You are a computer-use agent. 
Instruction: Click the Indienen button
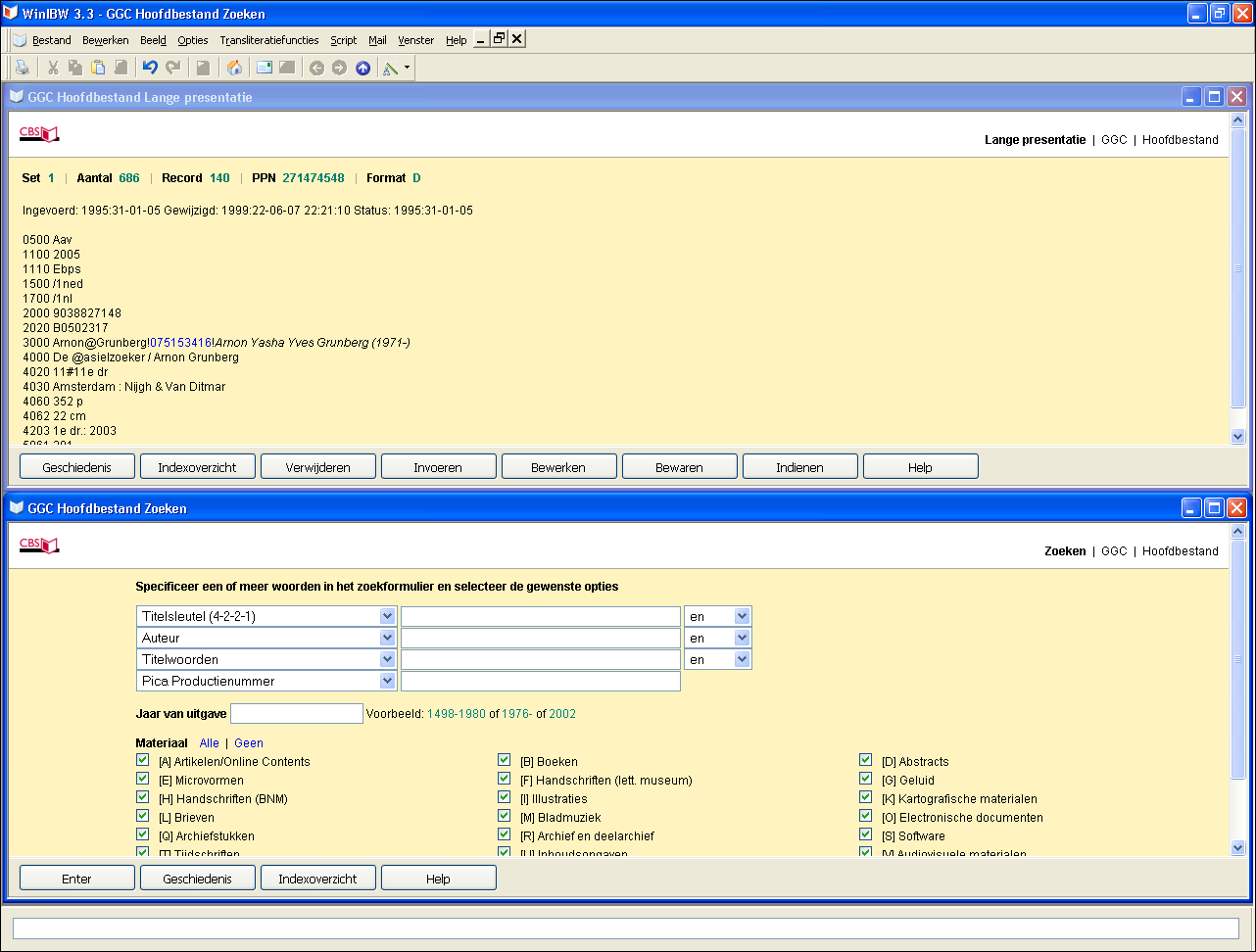[x=799, y=467]
